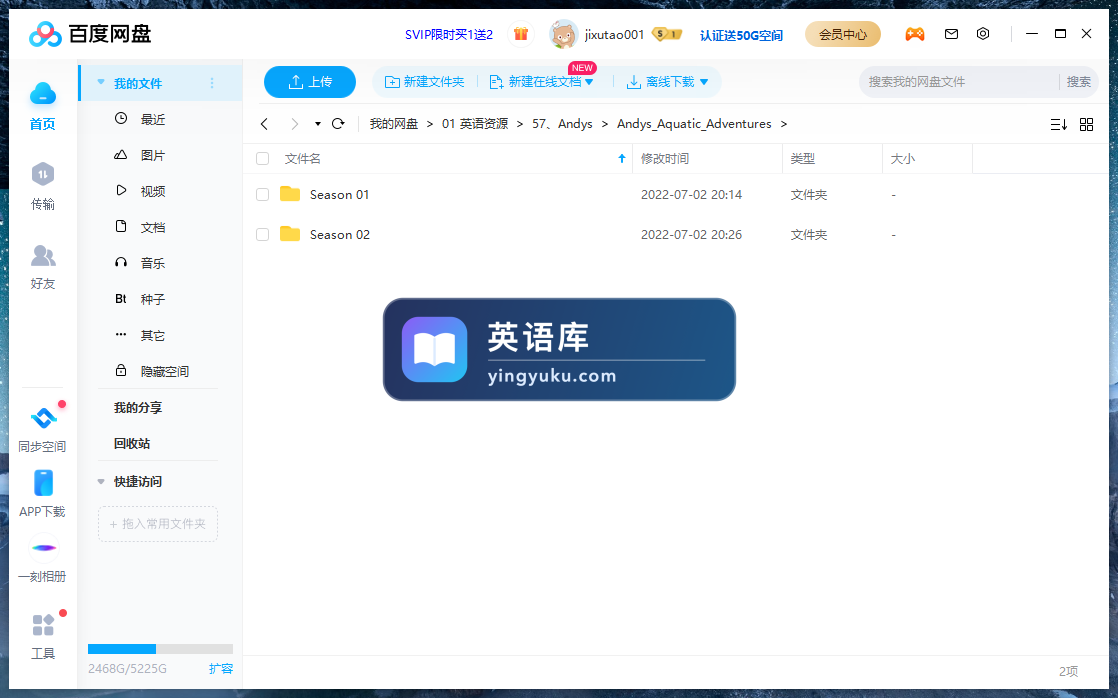Collapse the 我的文件 tree triangle
Image resolution: width=1118 pixels, height=698 pixels.
101,83
